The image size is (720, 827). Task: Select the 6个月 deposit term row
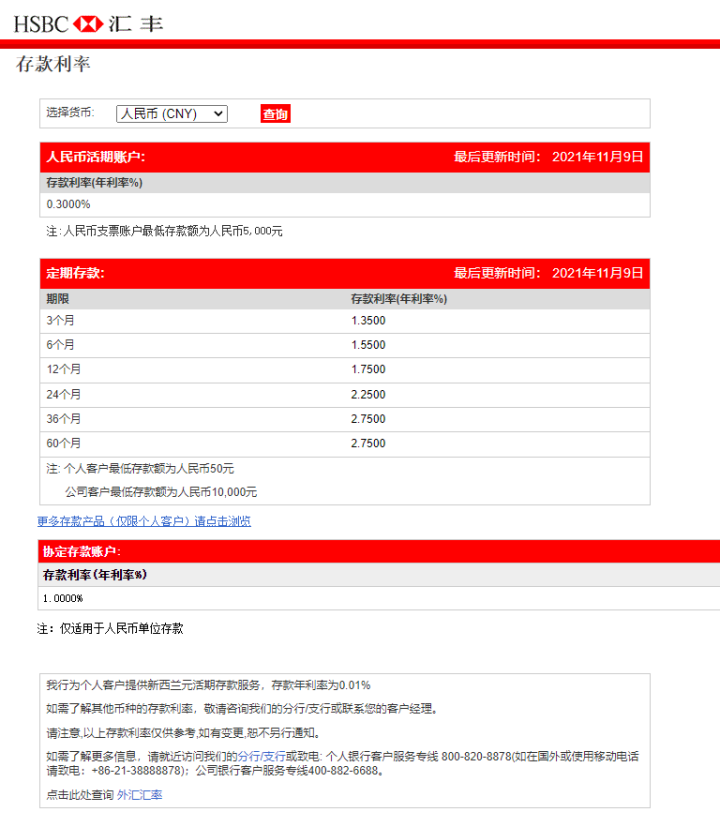(345, 345)
